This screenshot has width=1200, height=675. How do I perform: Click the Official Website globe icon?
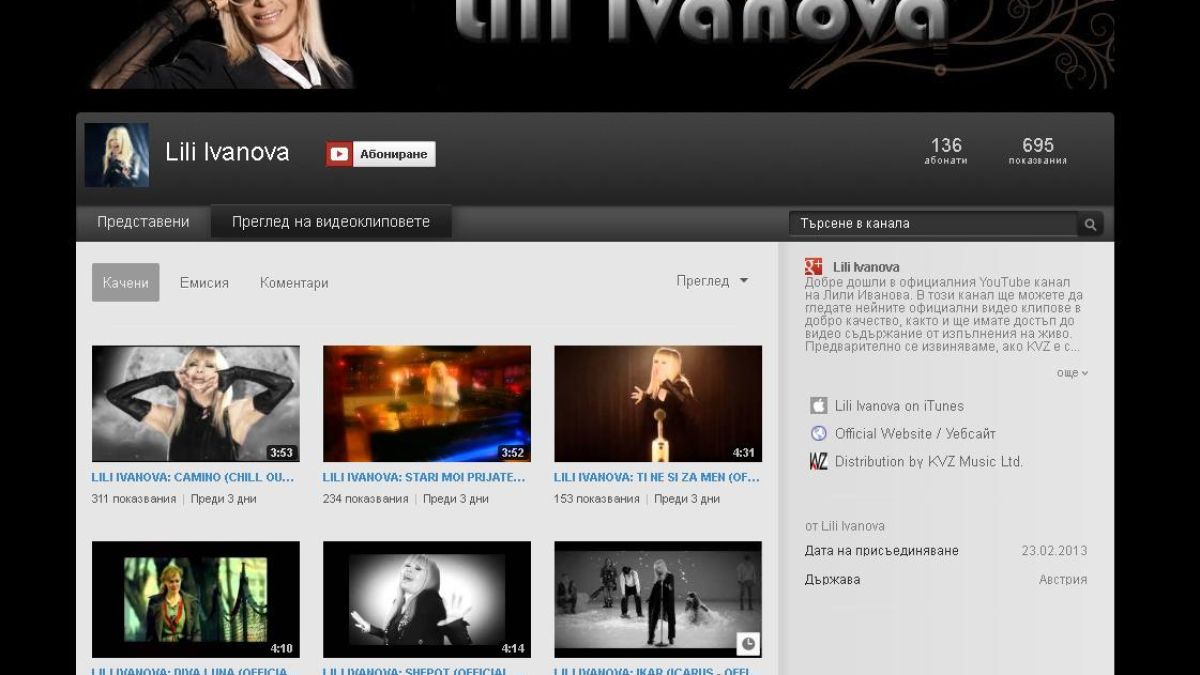[818, 433]
